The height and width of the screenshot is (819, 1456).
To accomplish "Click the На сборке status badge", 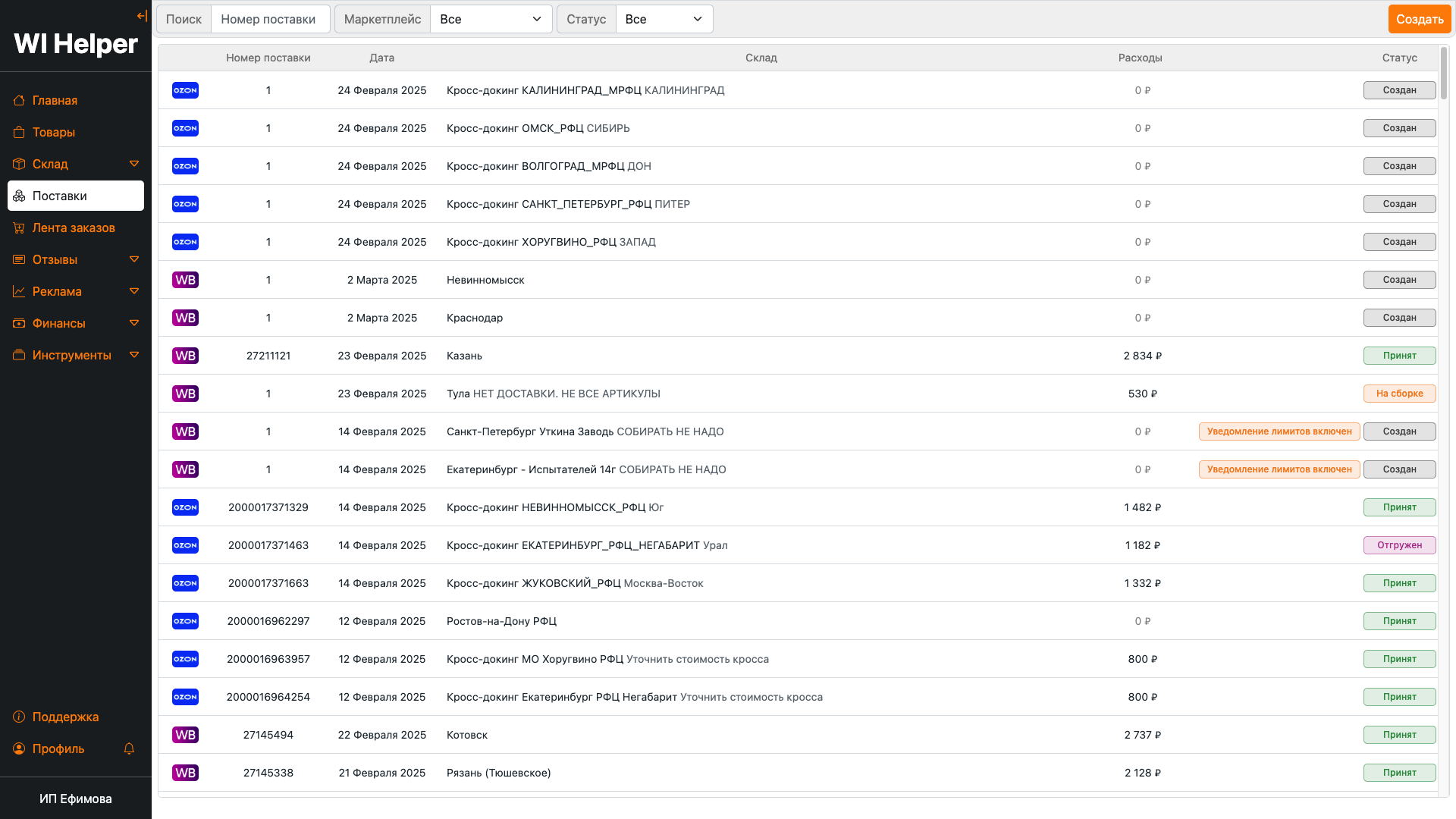I will [x=1399, y=394].
